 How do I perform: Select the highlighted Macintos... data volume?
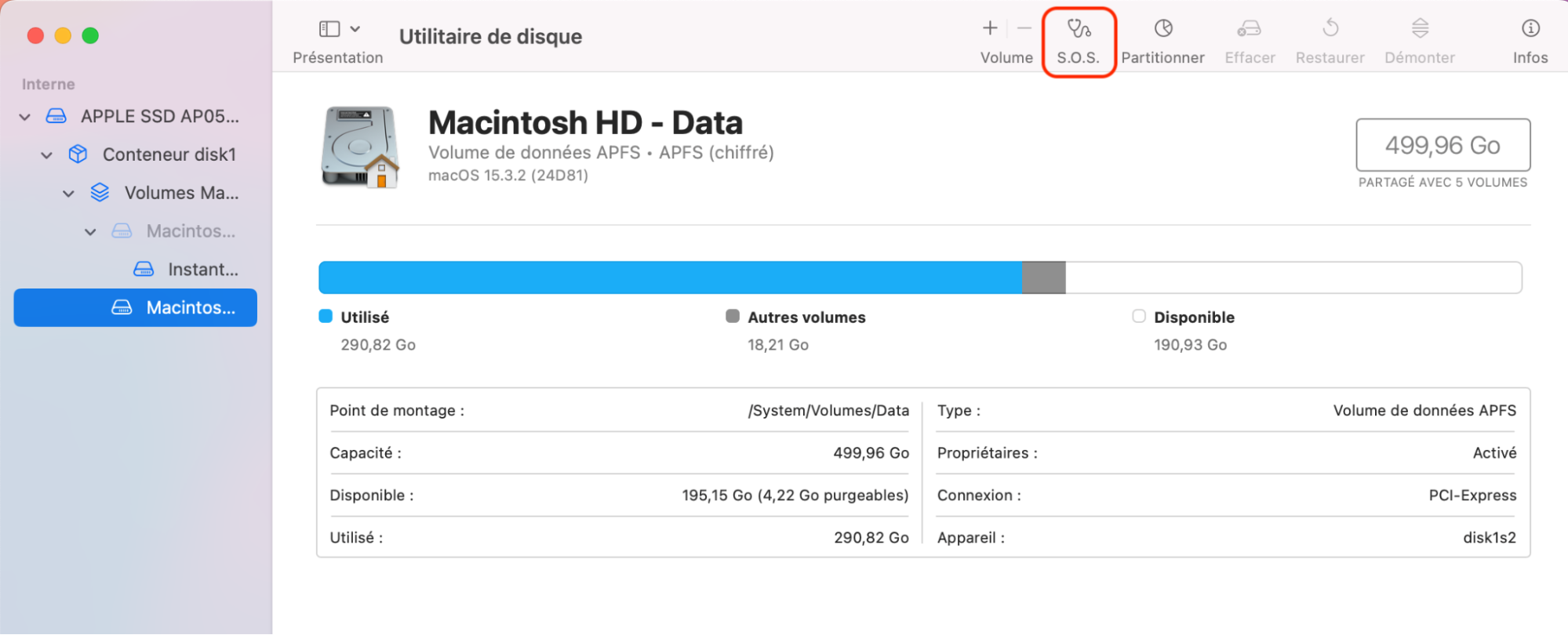tap(135, 307)
